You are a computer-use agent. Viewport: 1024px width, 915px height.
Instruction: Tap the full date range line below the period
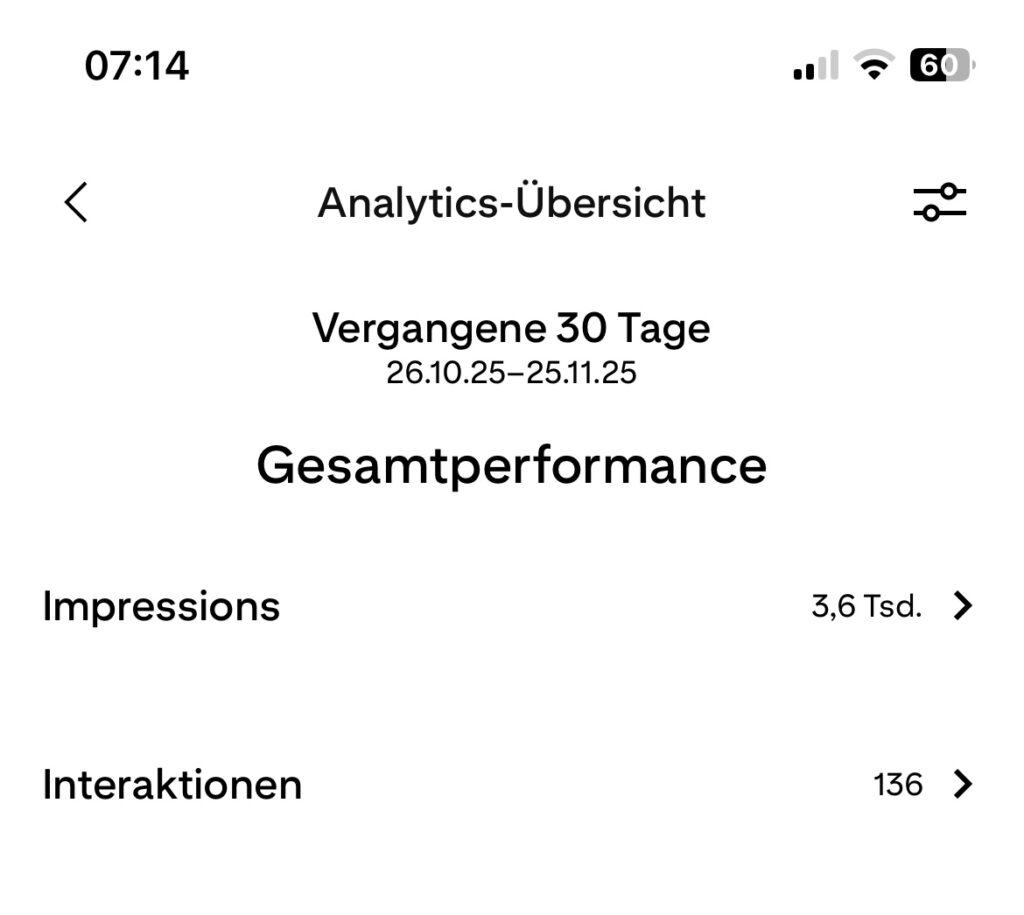[512, 374]
